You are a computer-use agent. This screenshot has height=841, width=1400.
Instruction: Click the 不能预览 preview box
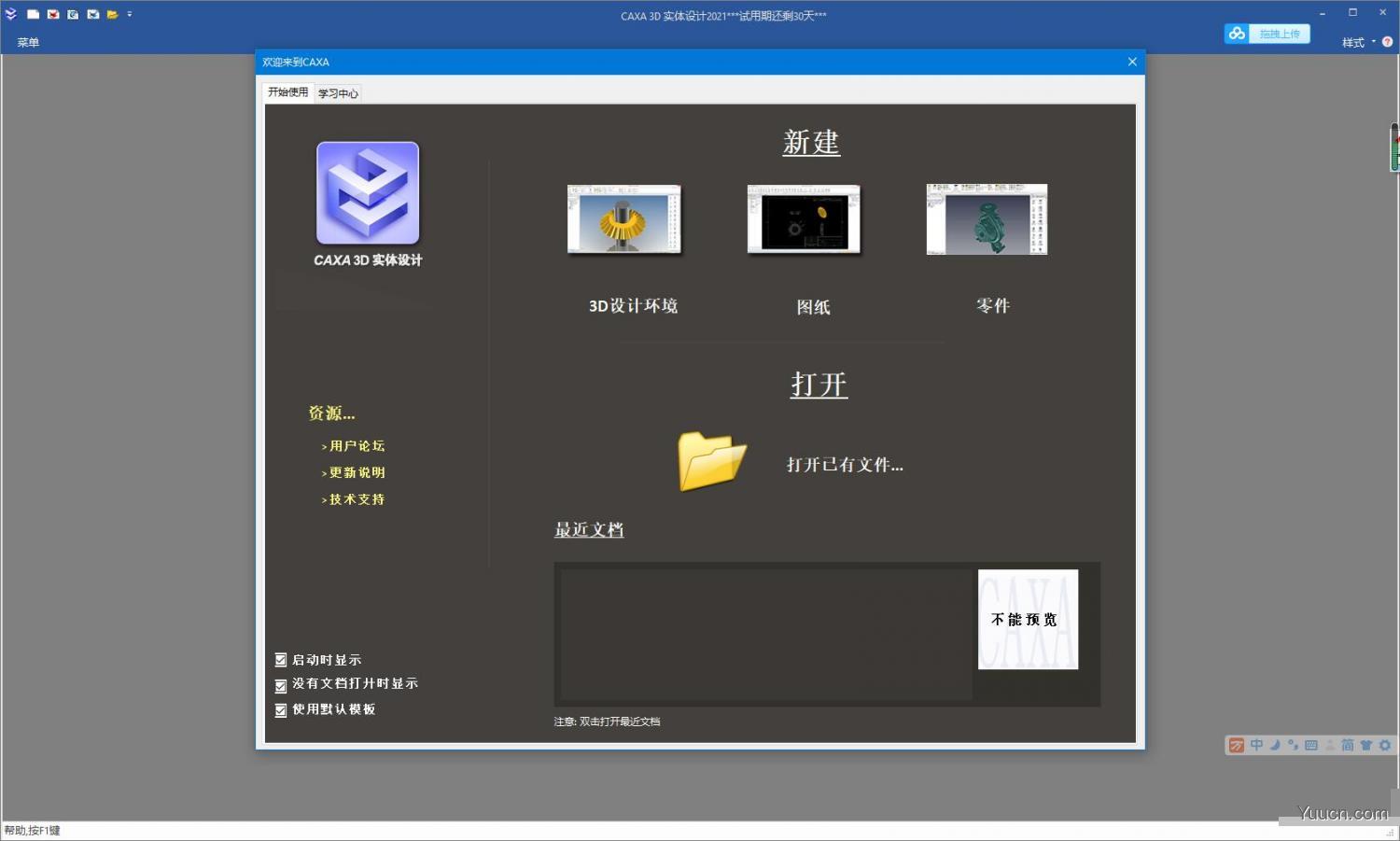(1028, 620)
